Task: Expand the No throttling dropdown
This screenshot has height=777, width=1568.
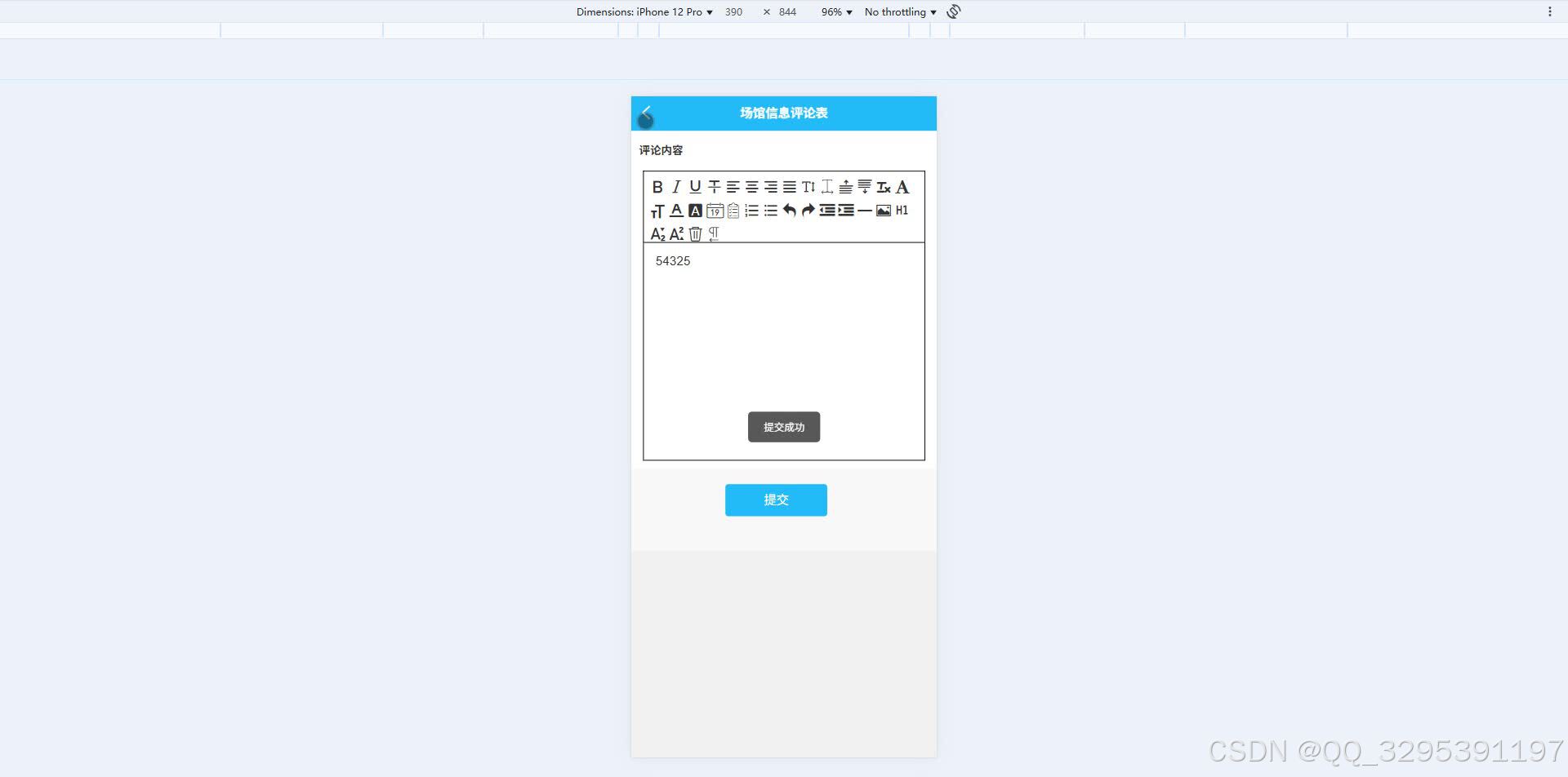Action: (898, 11)
